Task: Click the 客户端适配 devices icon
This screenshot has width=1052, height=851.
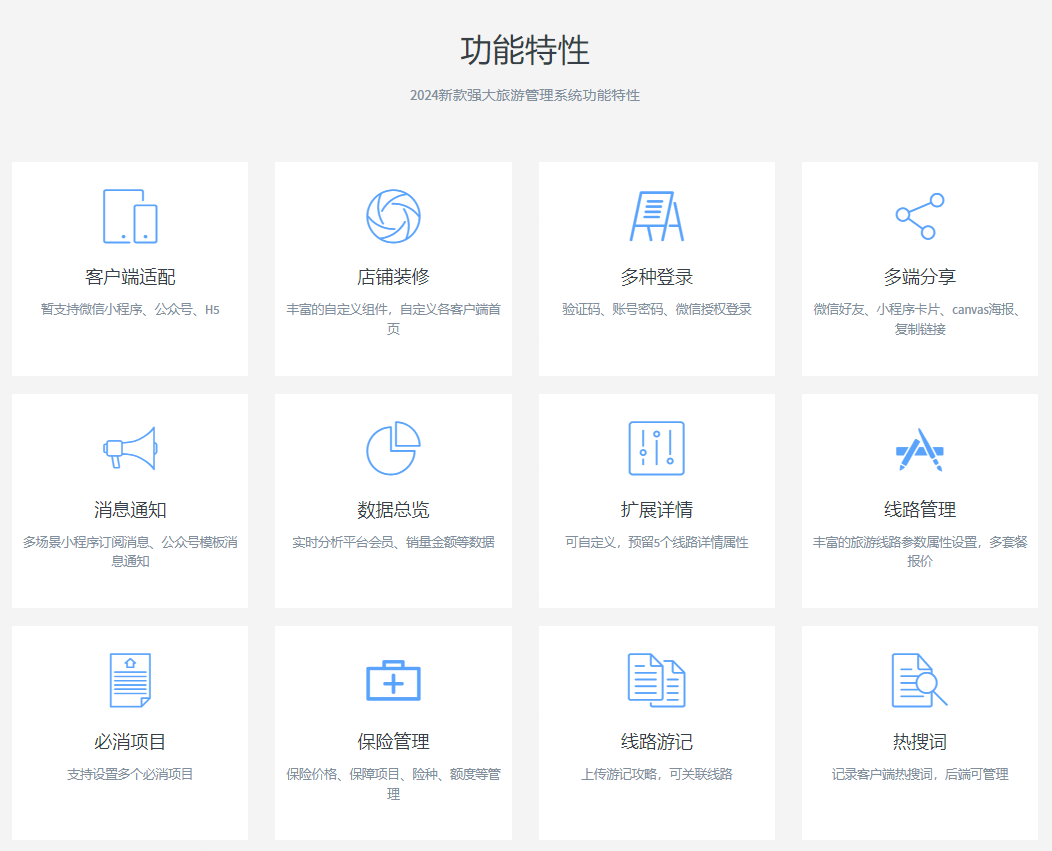Action: coord(130,216)
